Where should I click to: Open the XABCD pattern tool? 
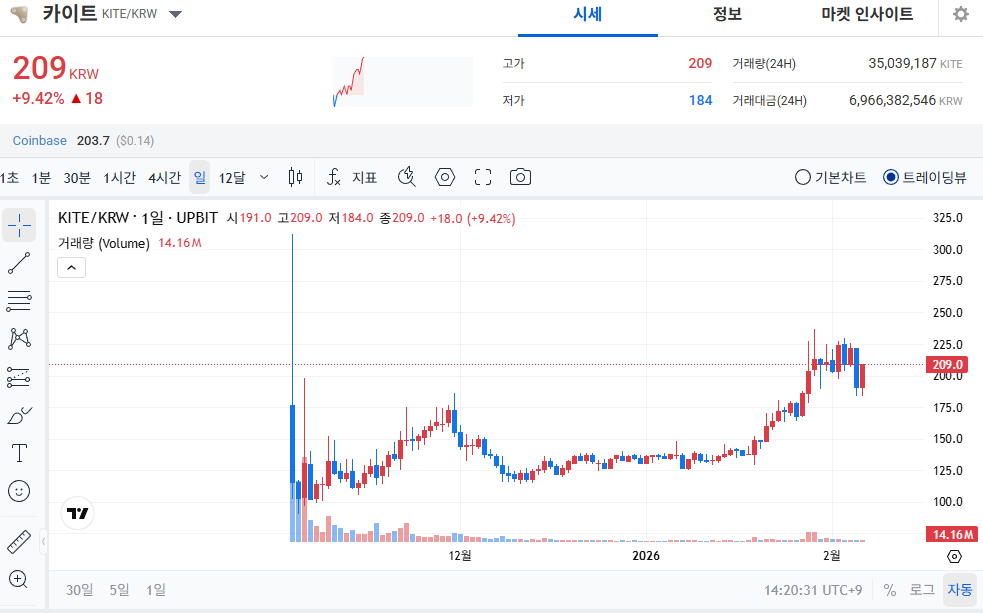(x=19, y=338)
